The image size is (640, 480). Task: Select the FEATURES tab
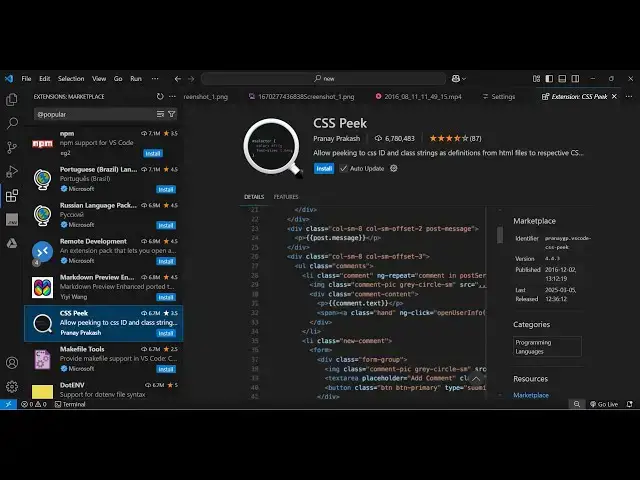tap(286, 197)
